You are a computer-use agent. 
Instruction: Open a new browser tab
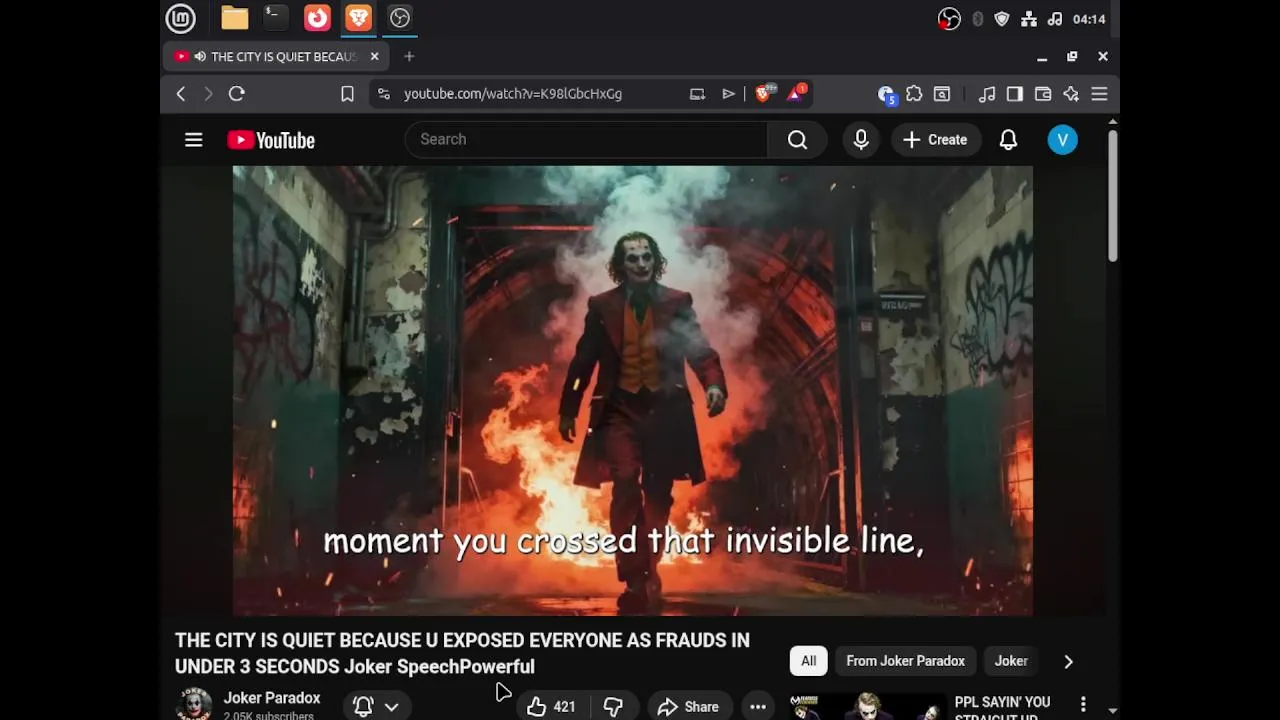click(409, 56)
